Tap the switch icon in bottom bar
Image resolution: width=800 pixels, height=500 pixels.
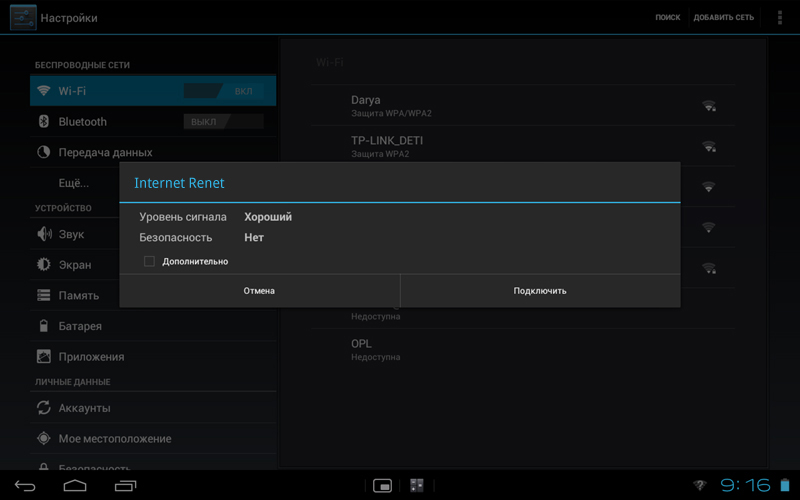tap(417, 485)
